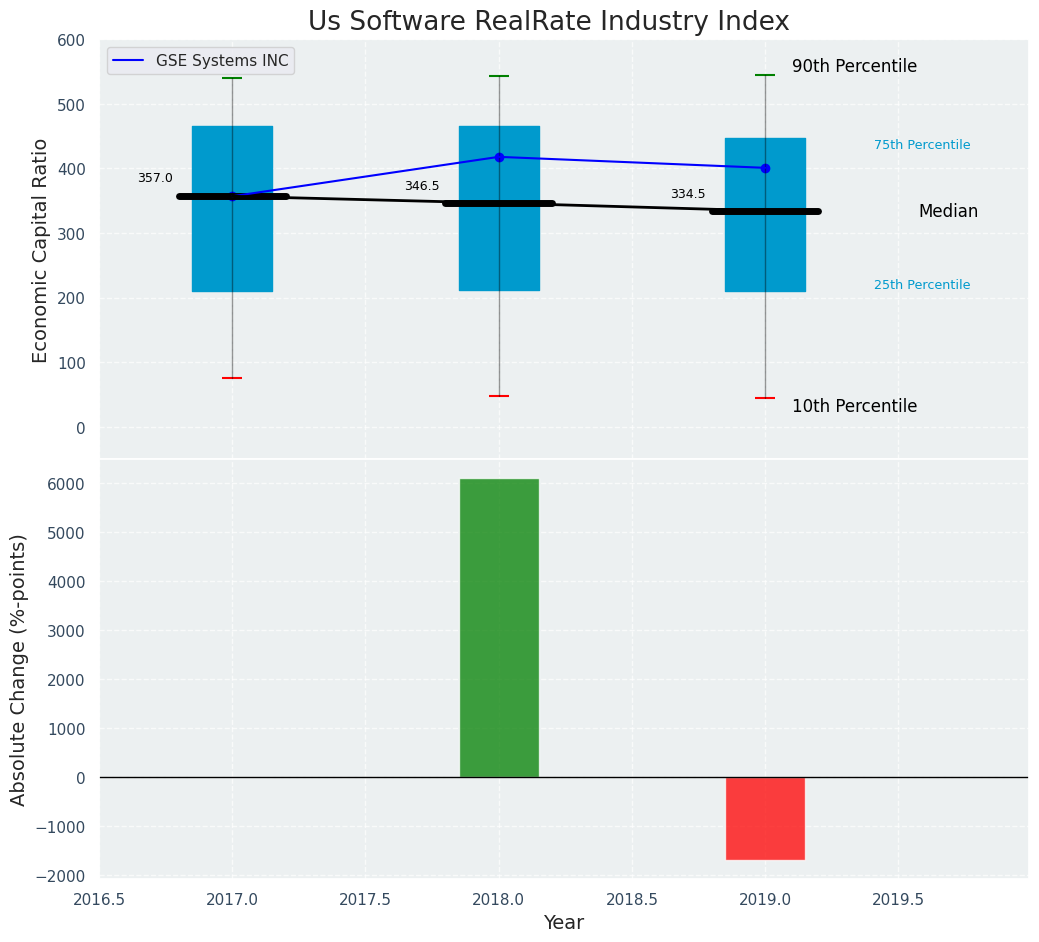
Task: Click the 10th Percentile annotation
Action: click(x=854, y=407)
